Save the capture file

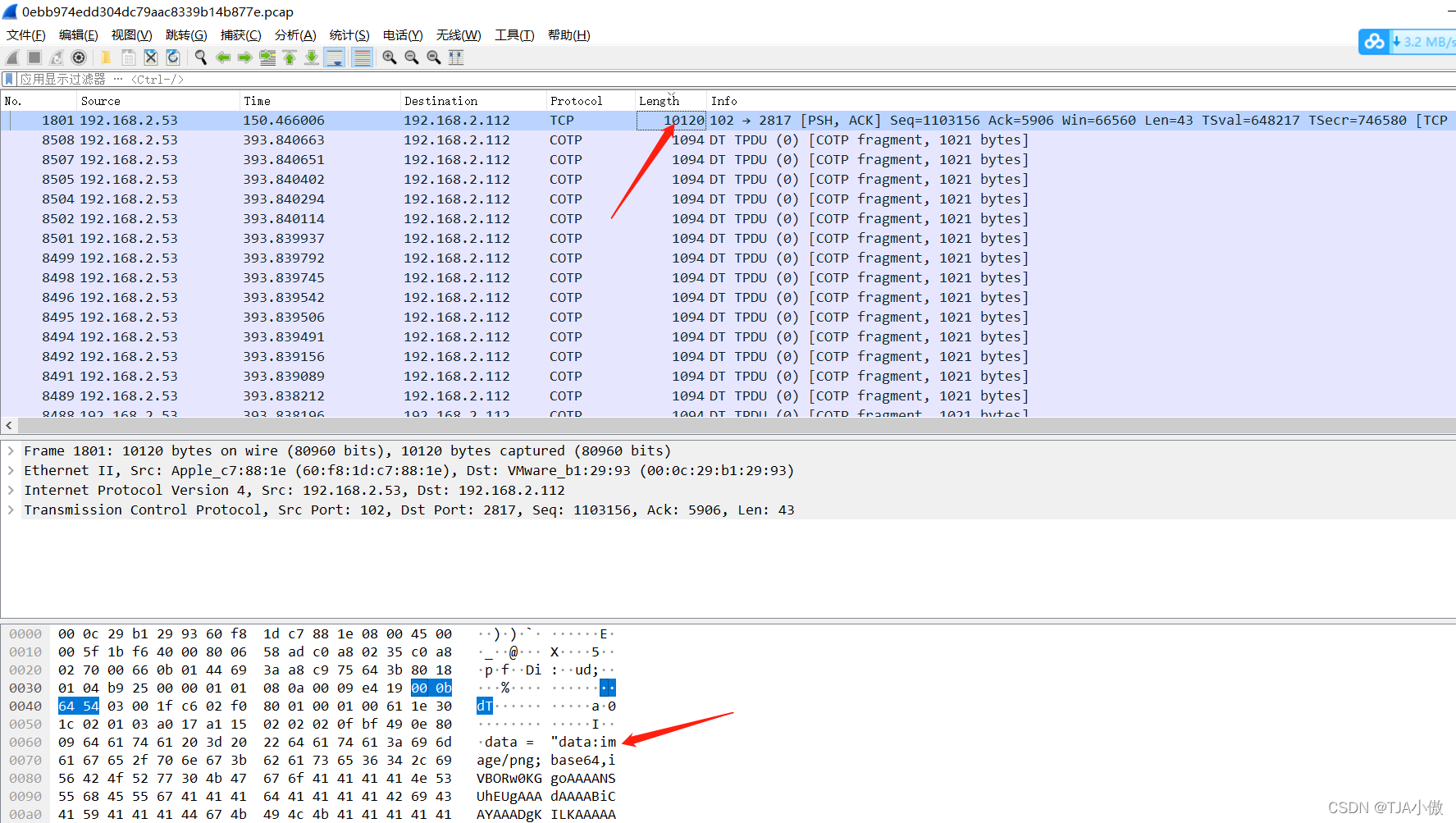pos(128,57)
